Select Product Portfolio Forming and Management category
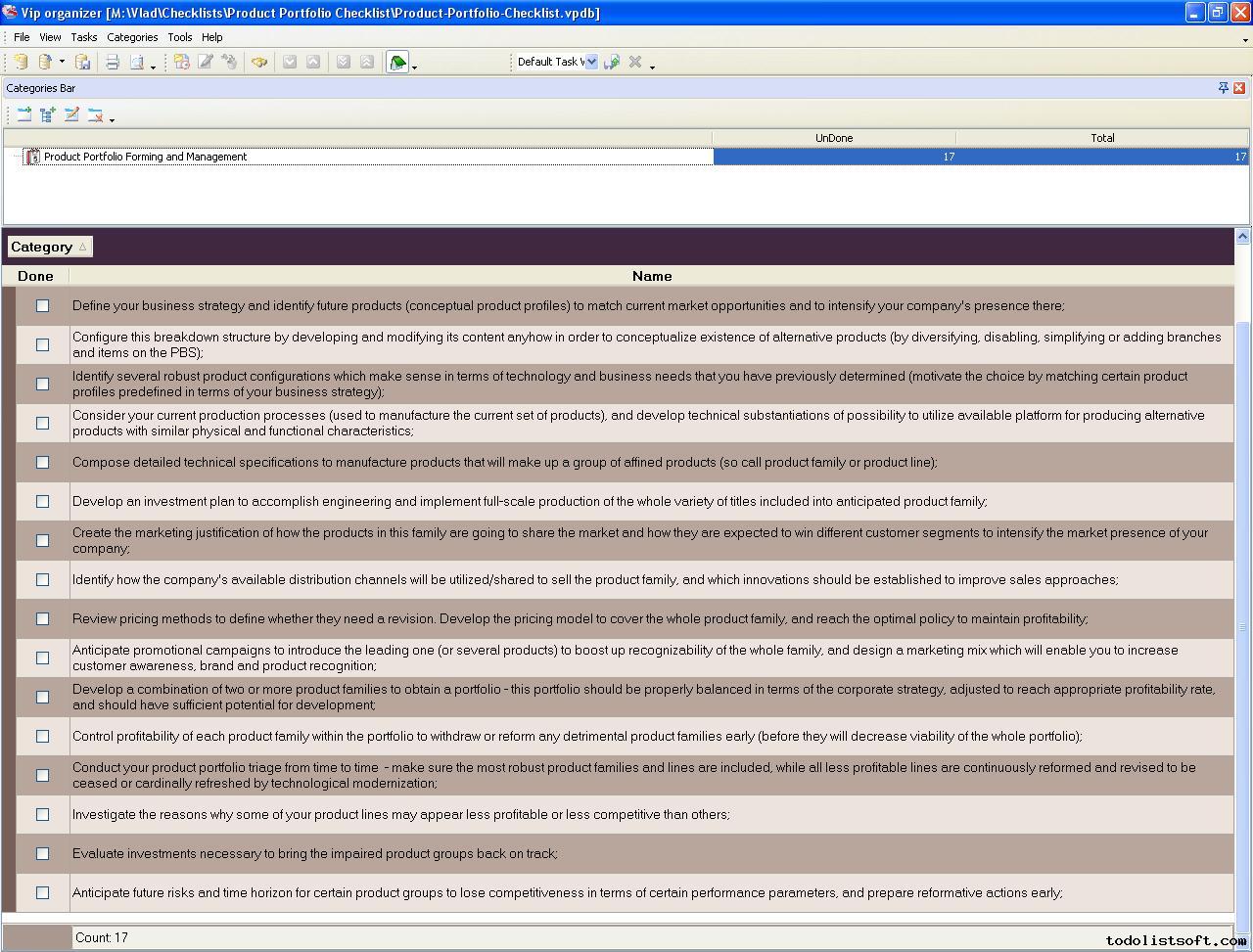This screenshot has height=952, width=1253. [145, 157]
